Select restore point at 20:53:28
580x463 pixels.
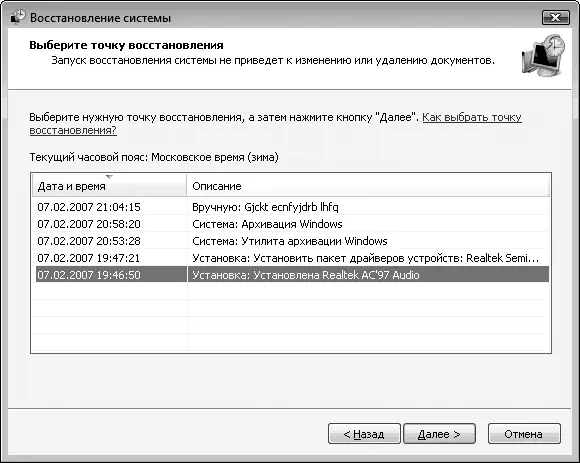click(292, 241)
